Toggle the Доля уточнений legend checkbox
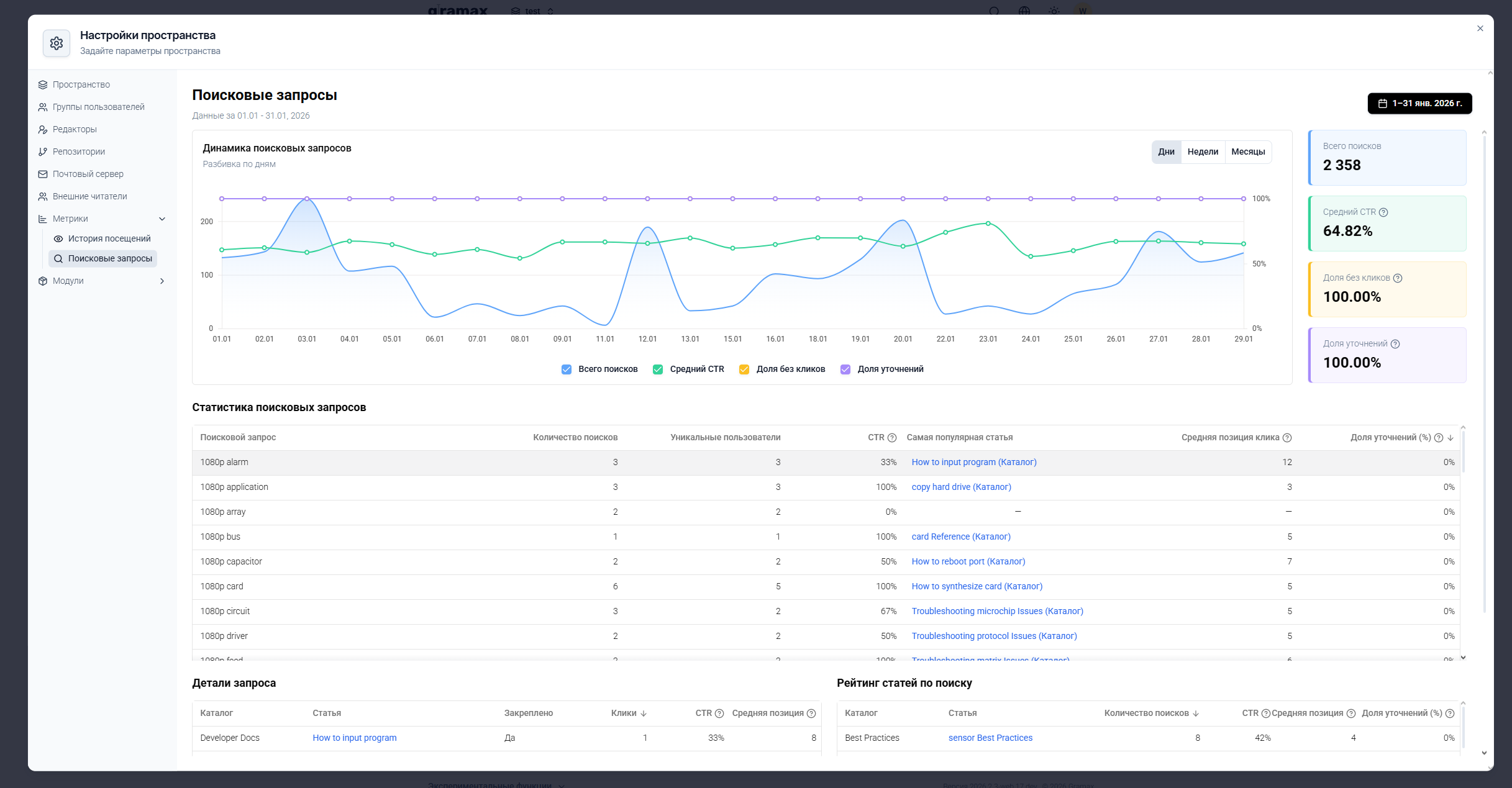The image size is (1512, 788). (845, 369)
